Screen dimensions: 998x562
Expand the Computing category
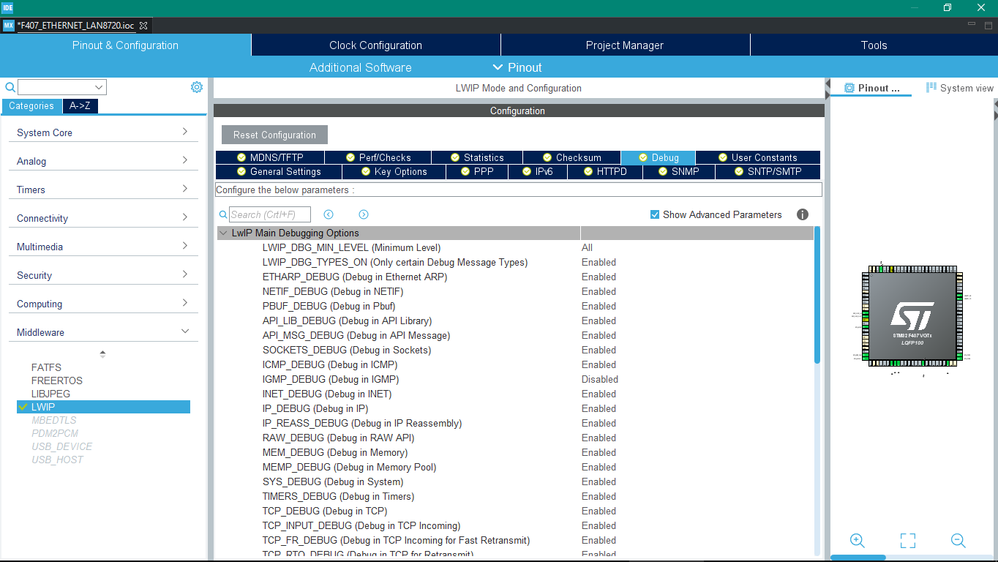[103, 304]
